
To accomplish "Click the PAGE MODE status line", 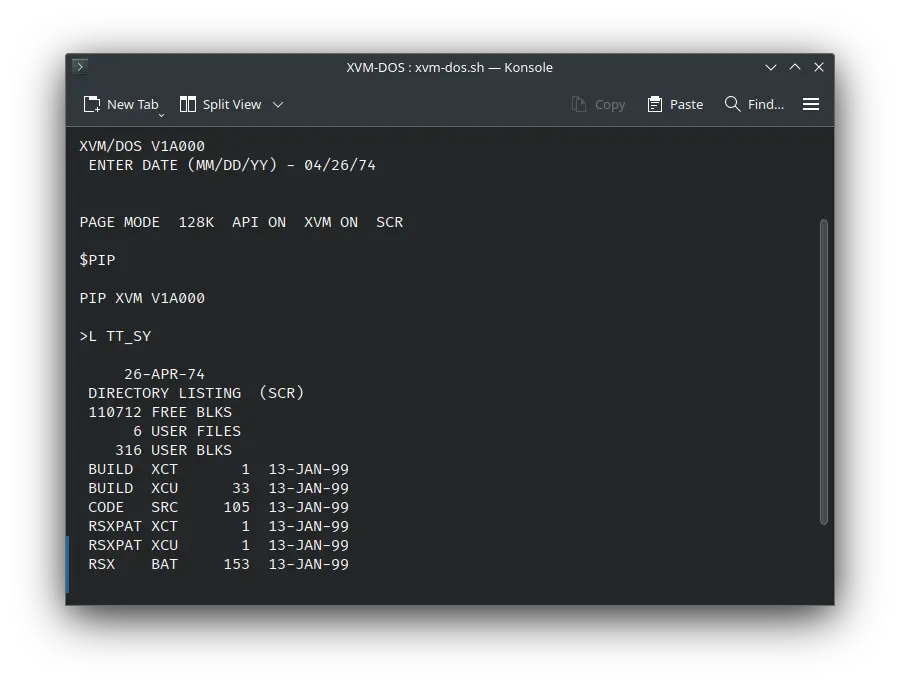I will point(240,222).
